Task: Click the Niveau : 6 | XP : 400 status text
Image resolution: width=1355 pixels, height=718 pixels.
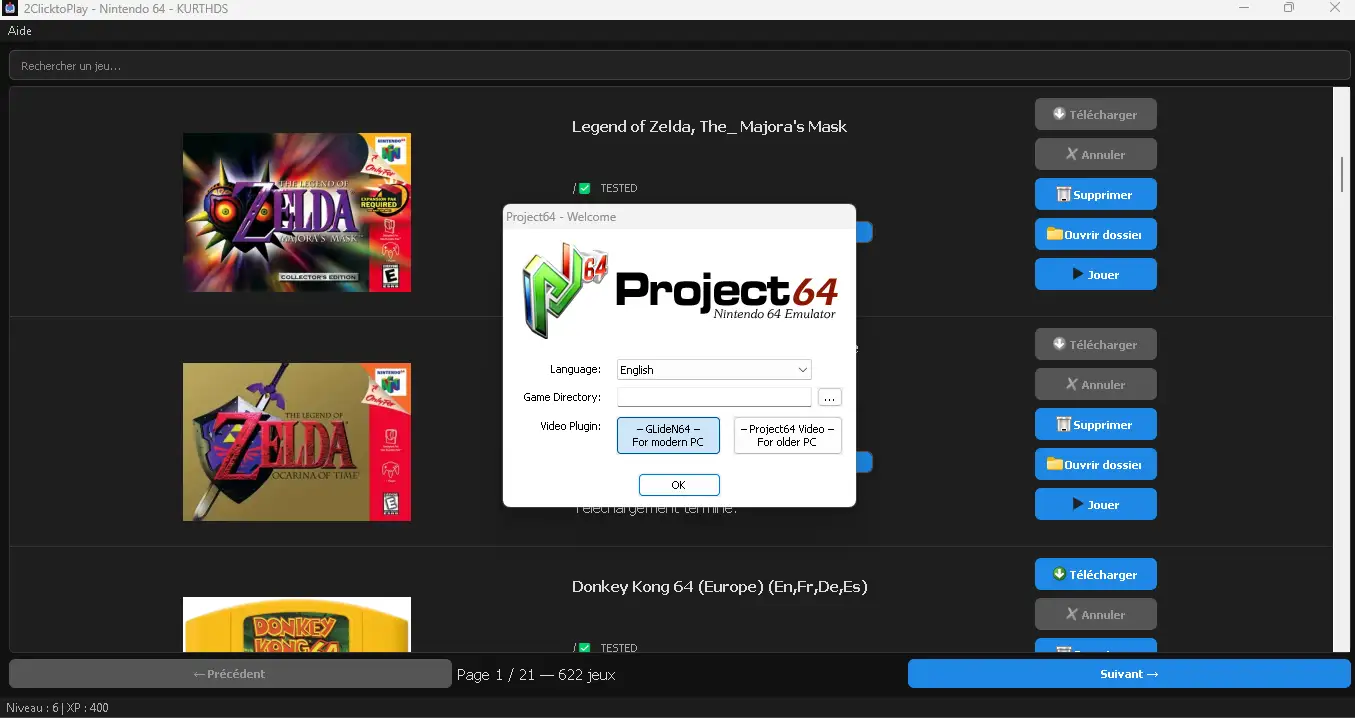Action: tap(57, 708)
